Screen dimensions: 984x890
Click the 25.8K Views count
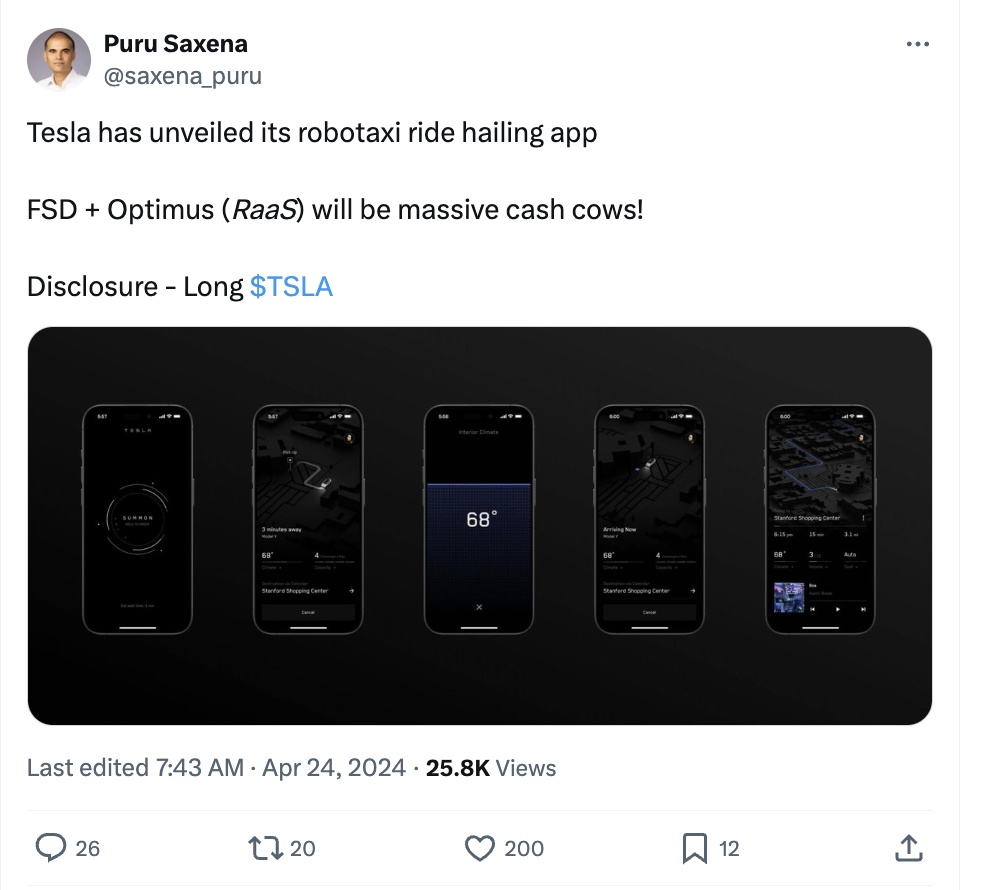[x=490, y=768]
